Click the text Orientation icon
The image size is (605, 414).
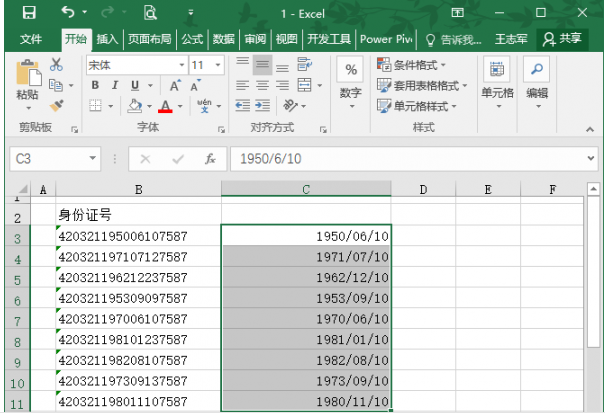(291, 105)
